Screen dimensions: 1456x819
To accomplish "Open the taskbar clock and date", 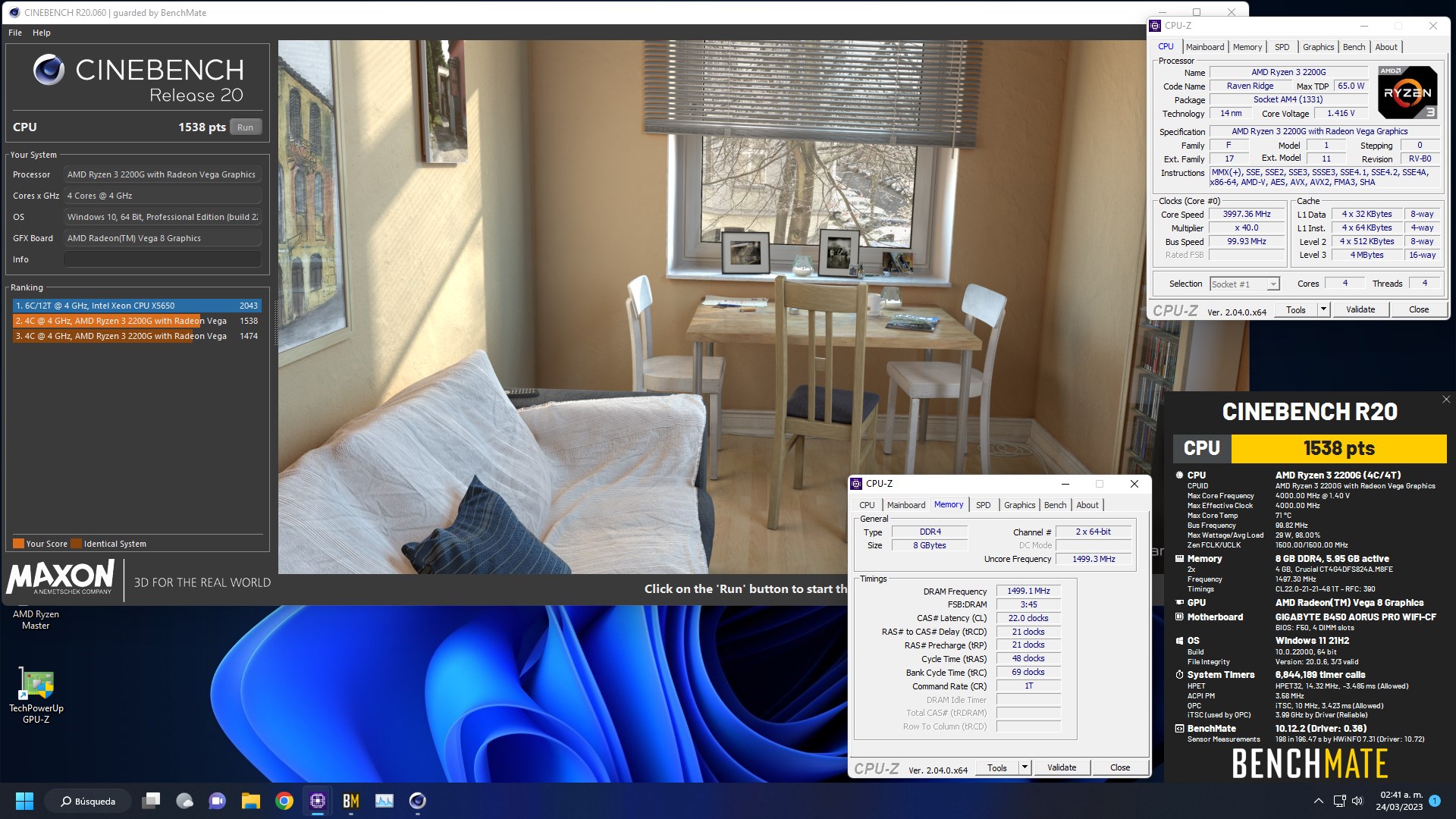I will 1400,801.
